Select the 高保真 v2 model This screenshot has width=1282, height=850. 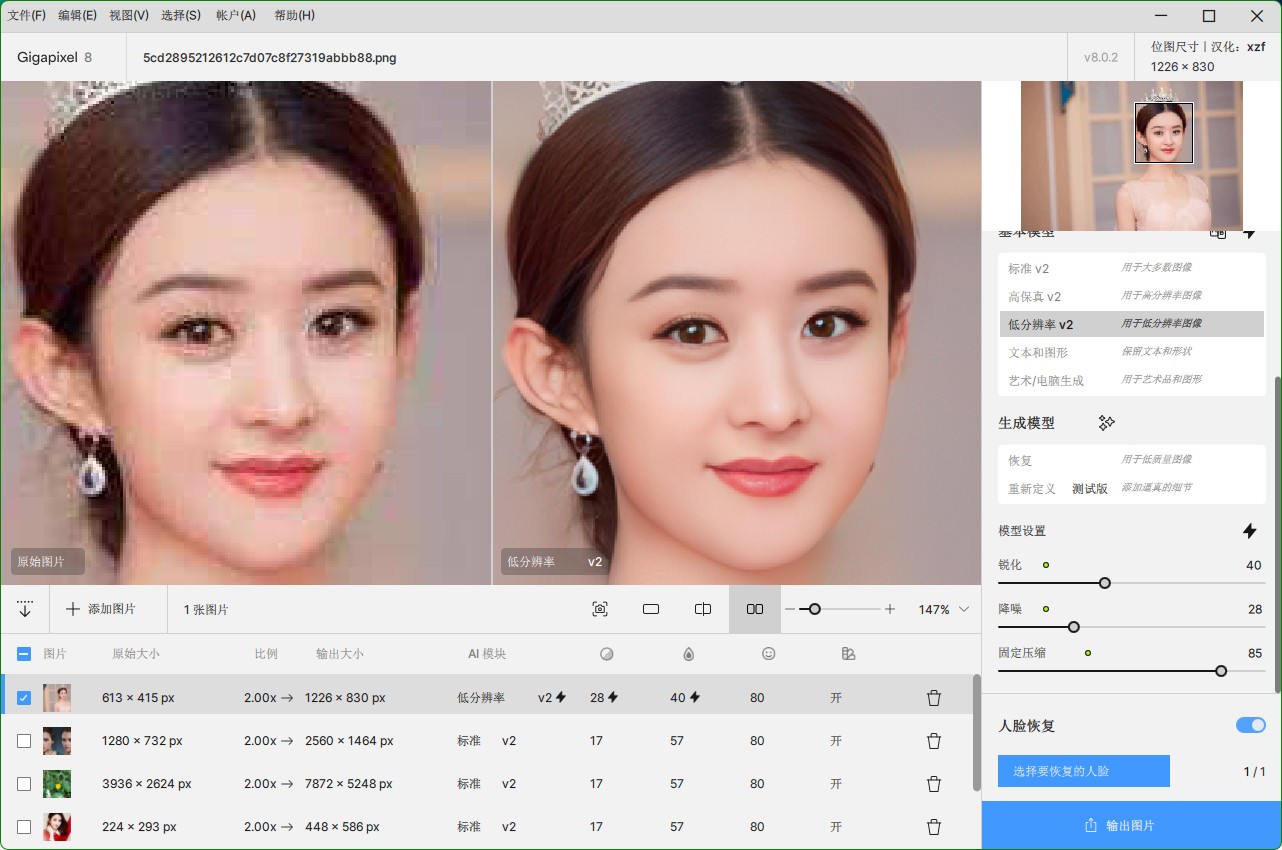pyautogui.click(x=1131, y=296)
